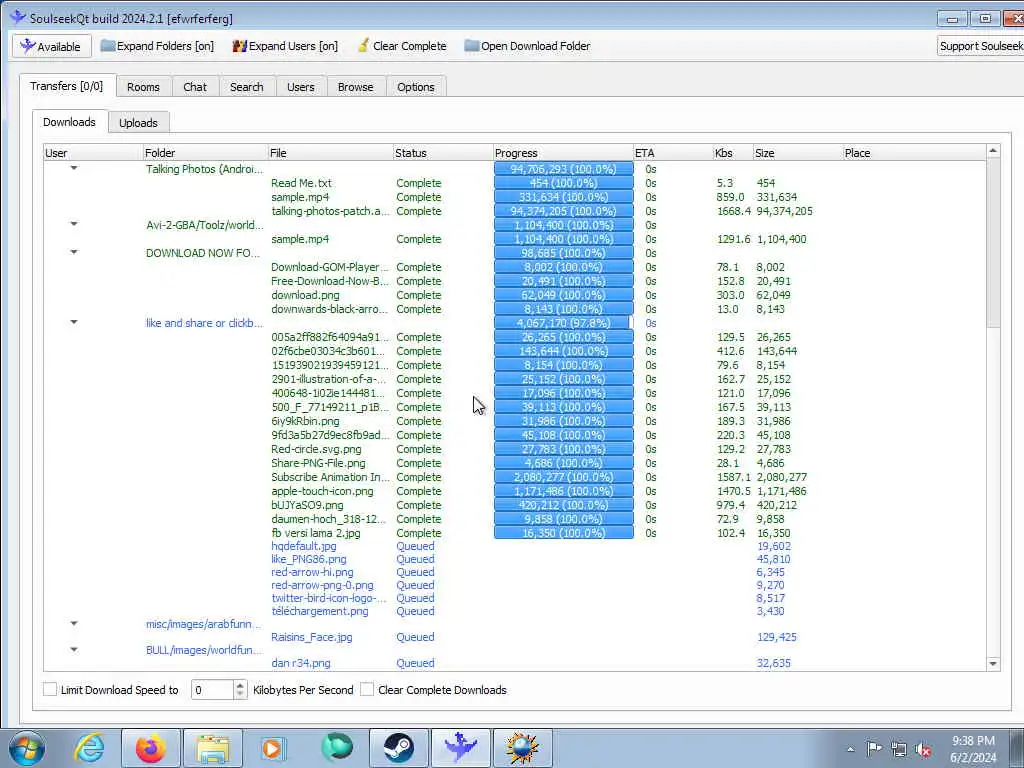Open the media player taskbar icon

[274, 748]
